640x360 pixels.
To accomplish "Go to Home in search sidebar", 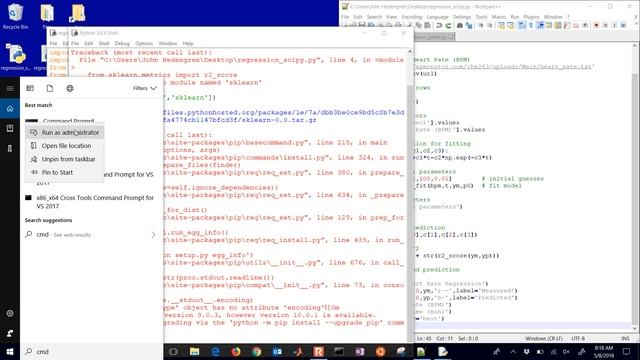I will (x=10, y=109).
